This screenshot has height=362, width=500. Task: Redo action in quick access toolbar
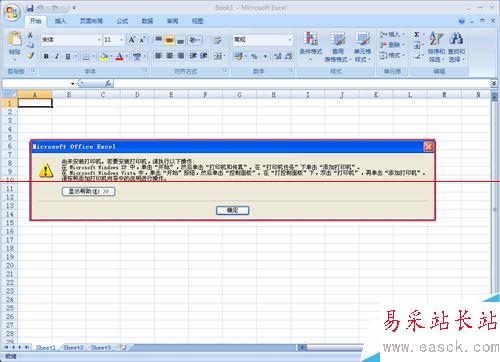(56, 7)
